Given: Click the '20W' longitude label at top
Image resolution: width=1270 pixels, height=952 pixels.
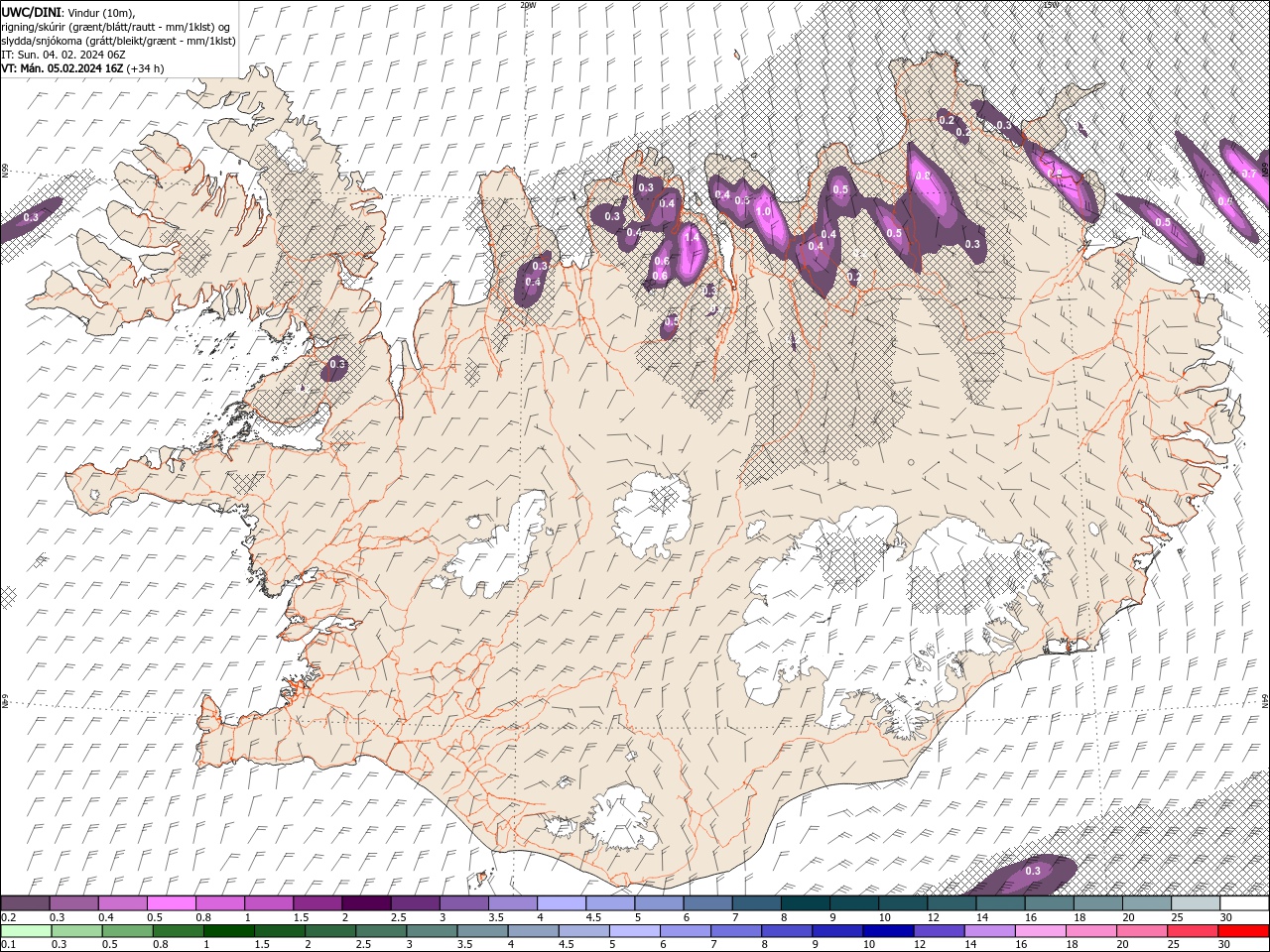Looking at the screenshot, I should click(528, 5).
